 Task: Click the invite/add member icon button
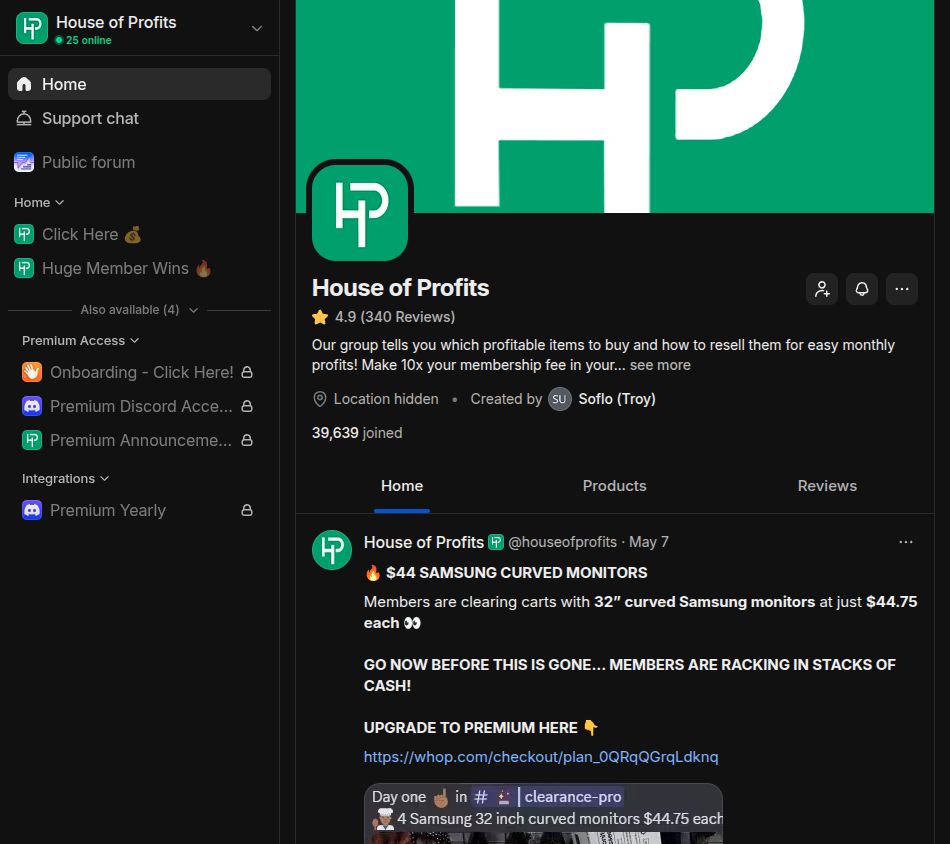(x=822, y=289)
